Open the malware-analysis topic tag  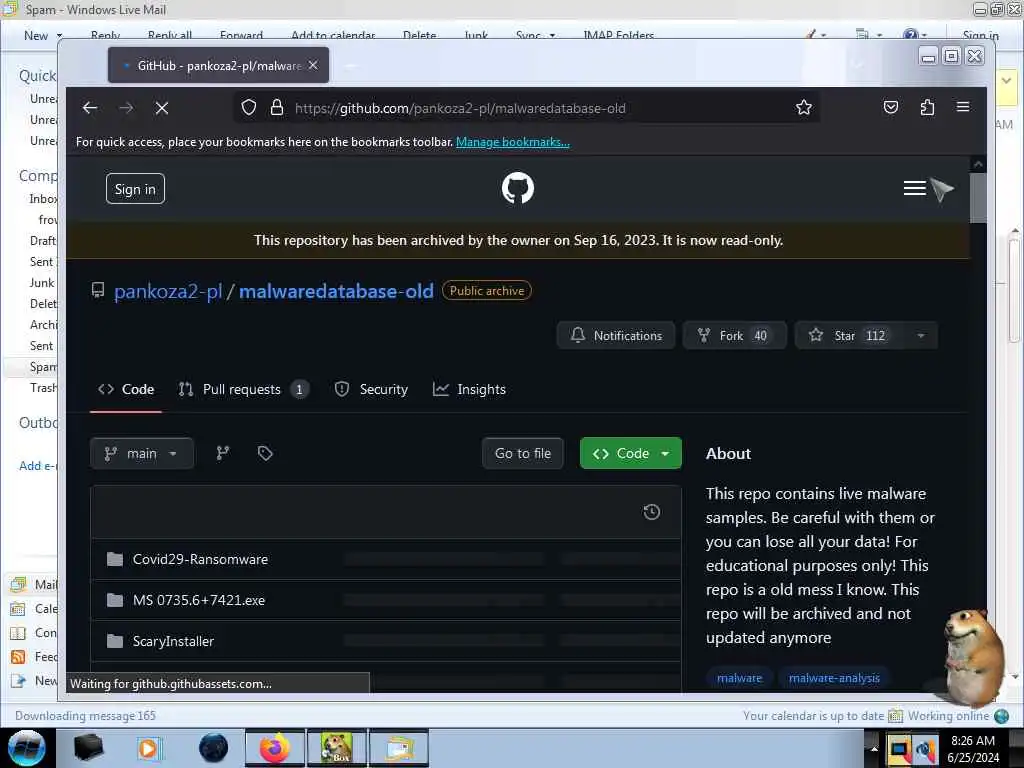tap(834, 679)
